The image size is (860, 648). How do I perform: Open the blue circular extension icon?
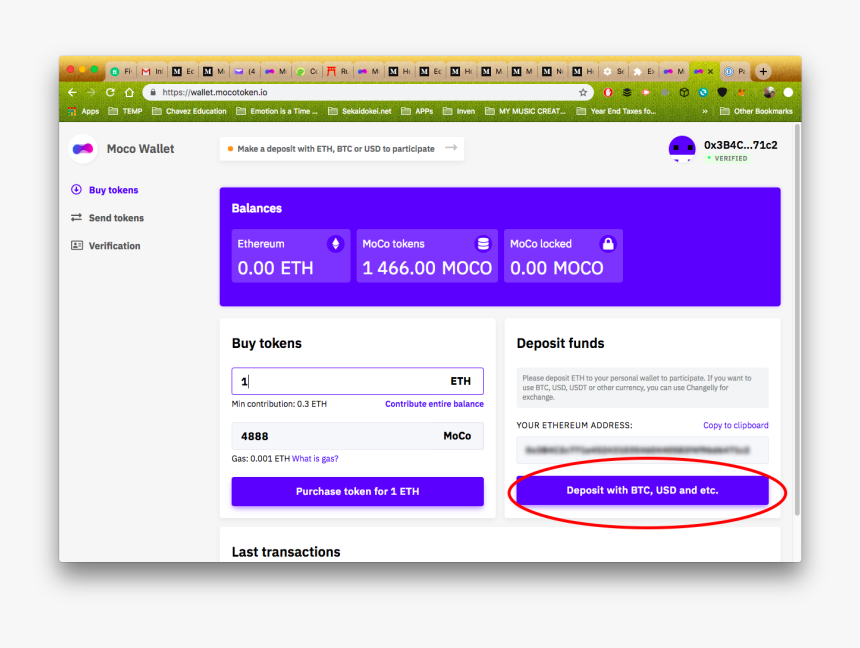pos(703,92)
